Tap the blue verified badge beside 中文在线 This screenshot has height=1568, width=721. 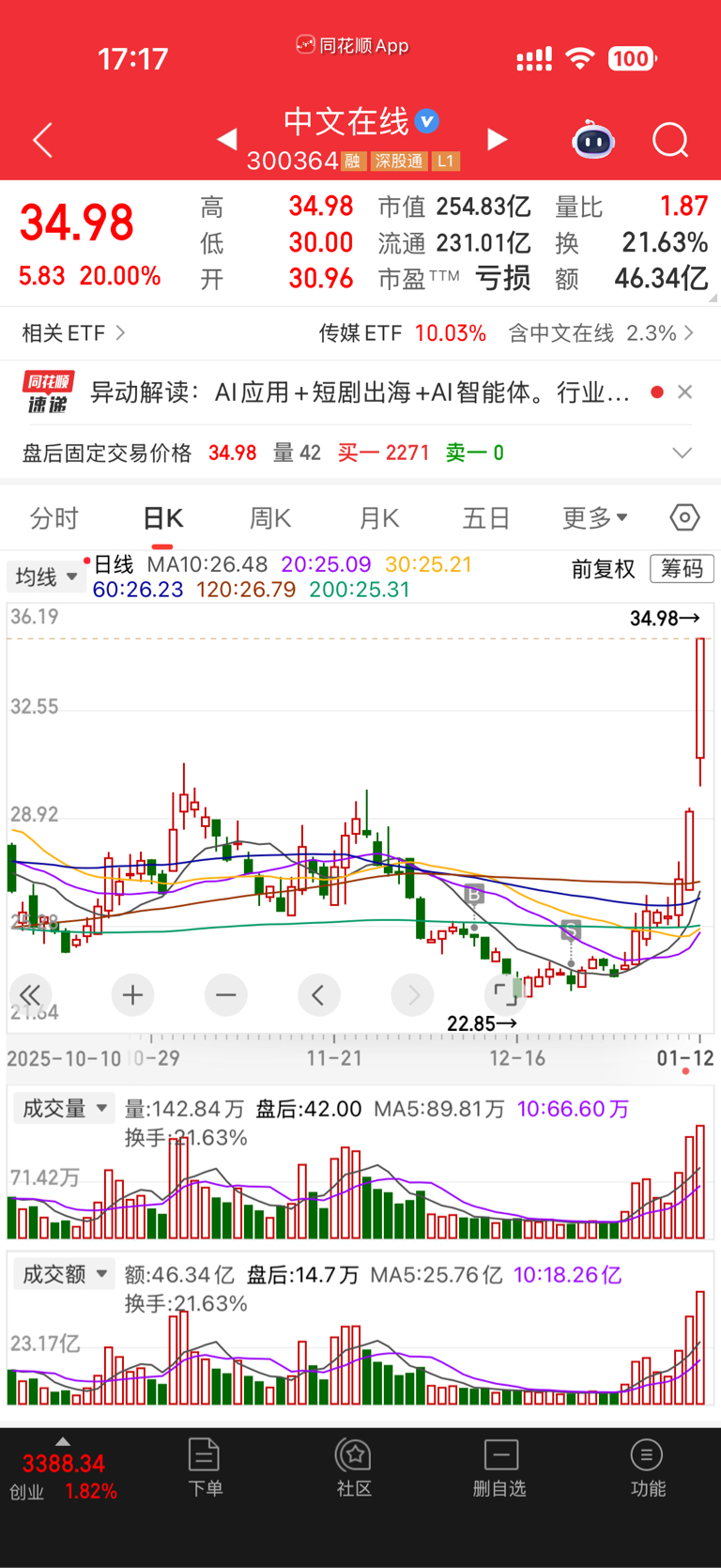[427, 121]
